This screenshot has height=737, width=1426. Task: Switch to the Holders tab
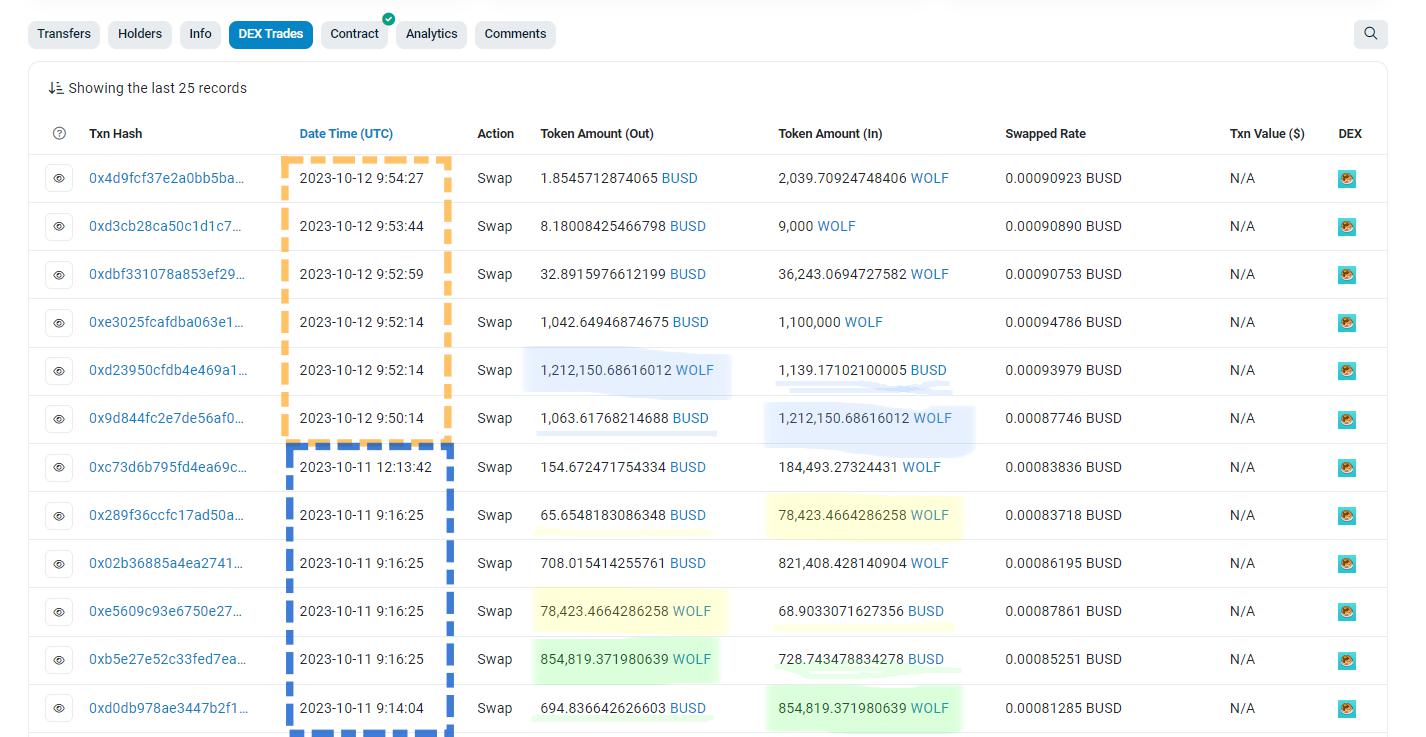[140, 34]
